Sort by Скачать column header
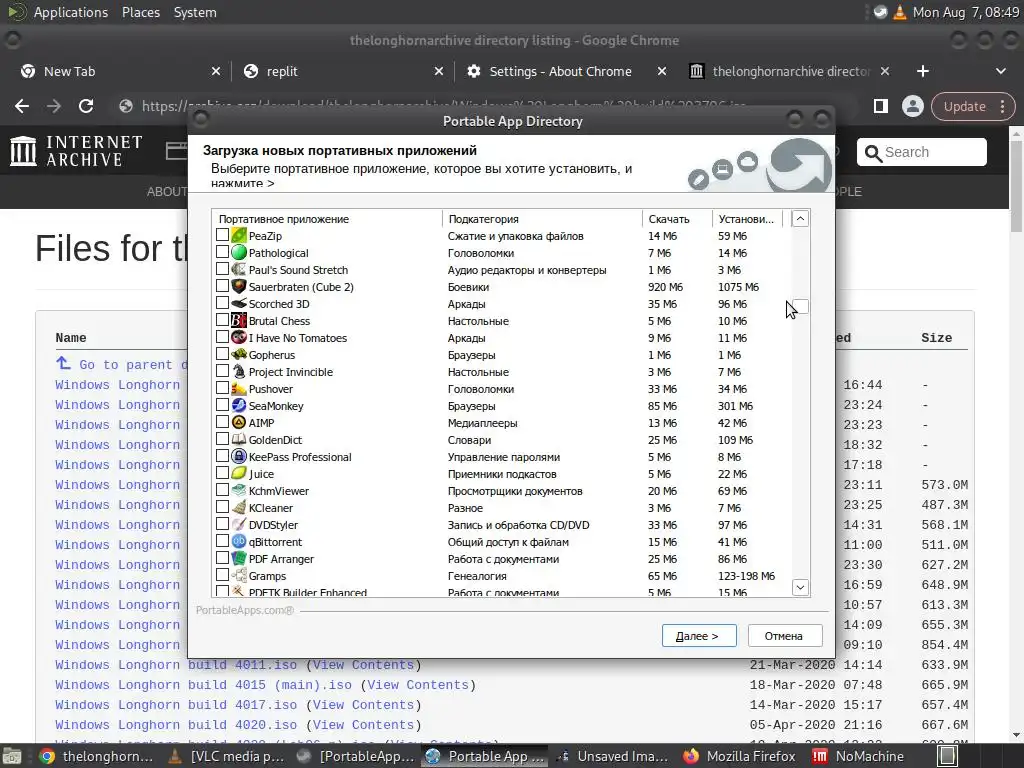 (677, 219)
